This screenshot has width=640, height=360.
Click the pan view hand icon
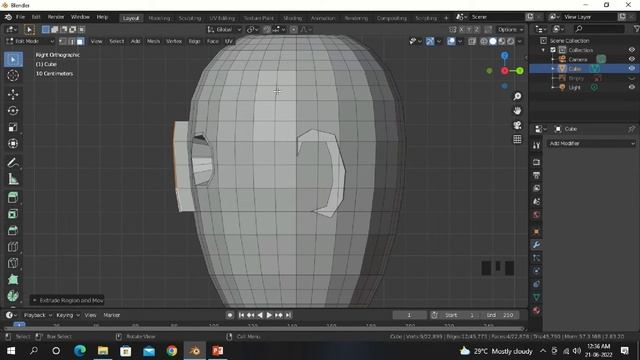pos(517,111)
